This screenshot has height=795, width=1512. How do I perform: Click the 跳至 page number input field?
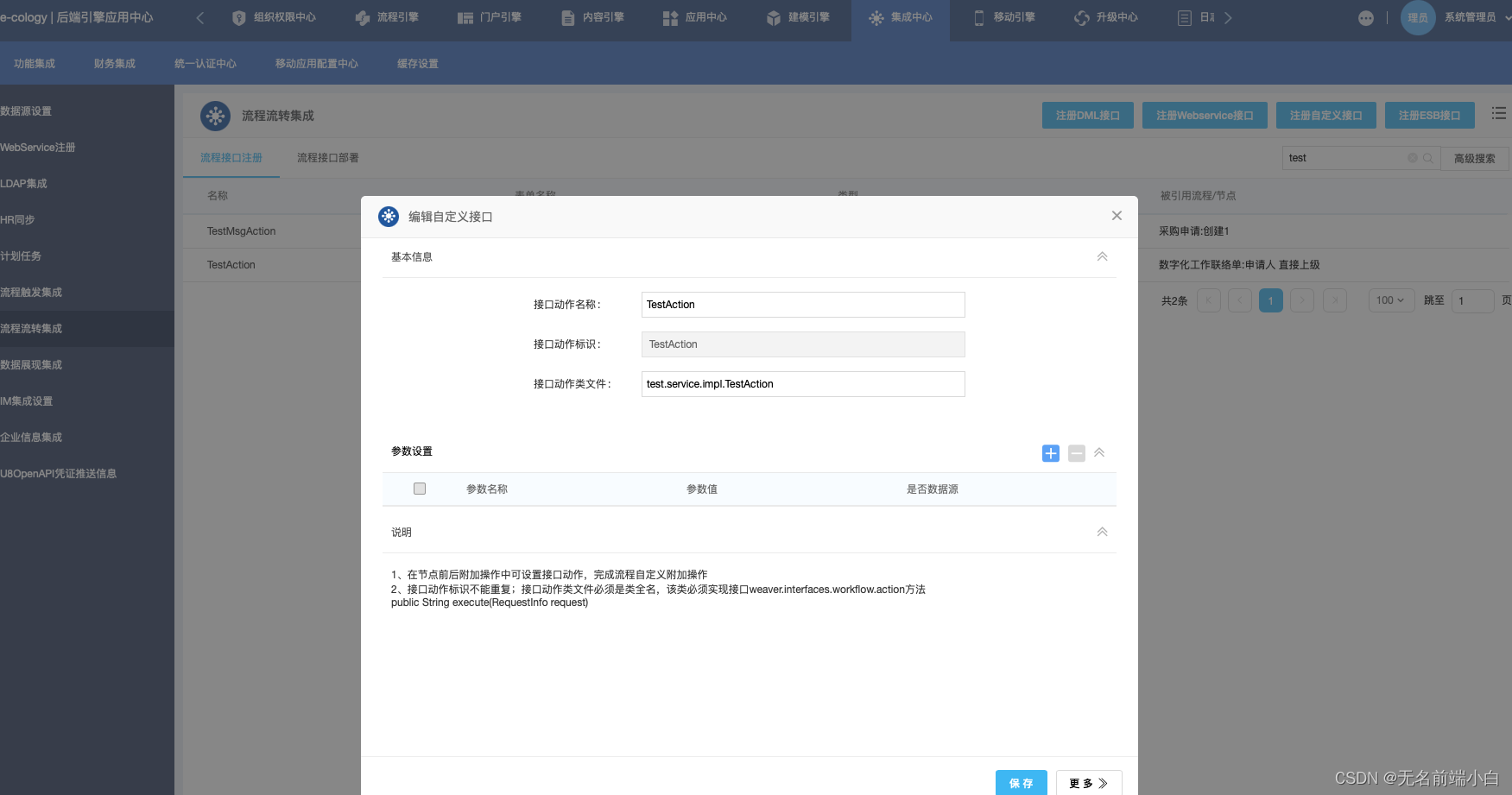(1471, 300)
